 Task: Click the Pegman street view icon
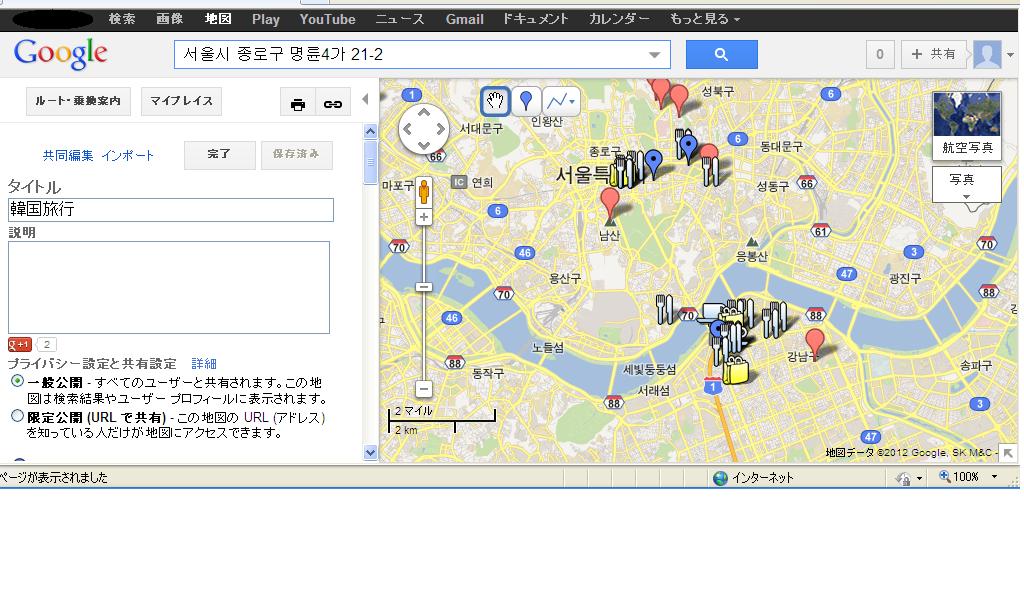click(424, 192)
